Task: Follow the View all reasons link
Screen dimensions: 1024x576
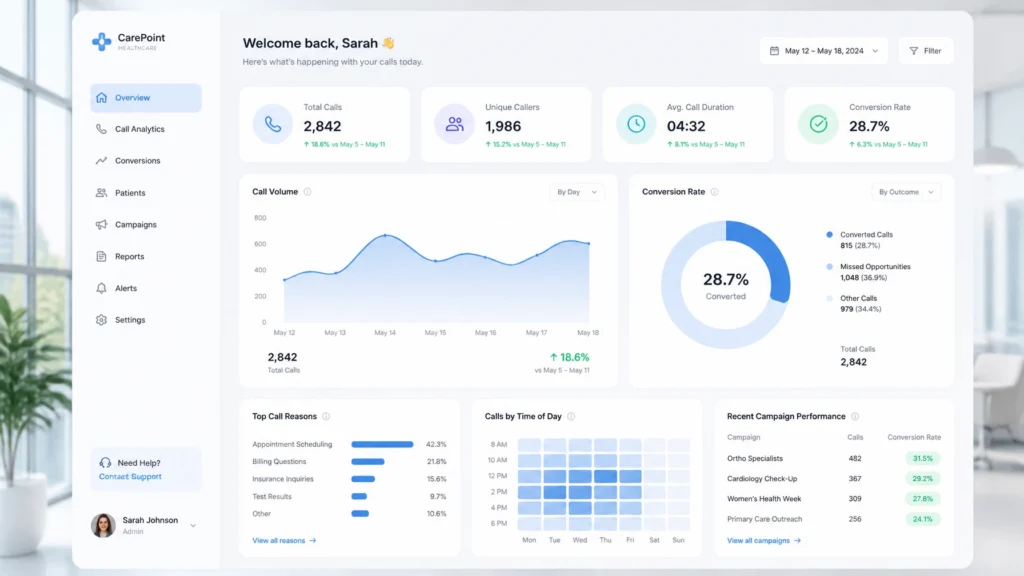Action: point(284,541)
